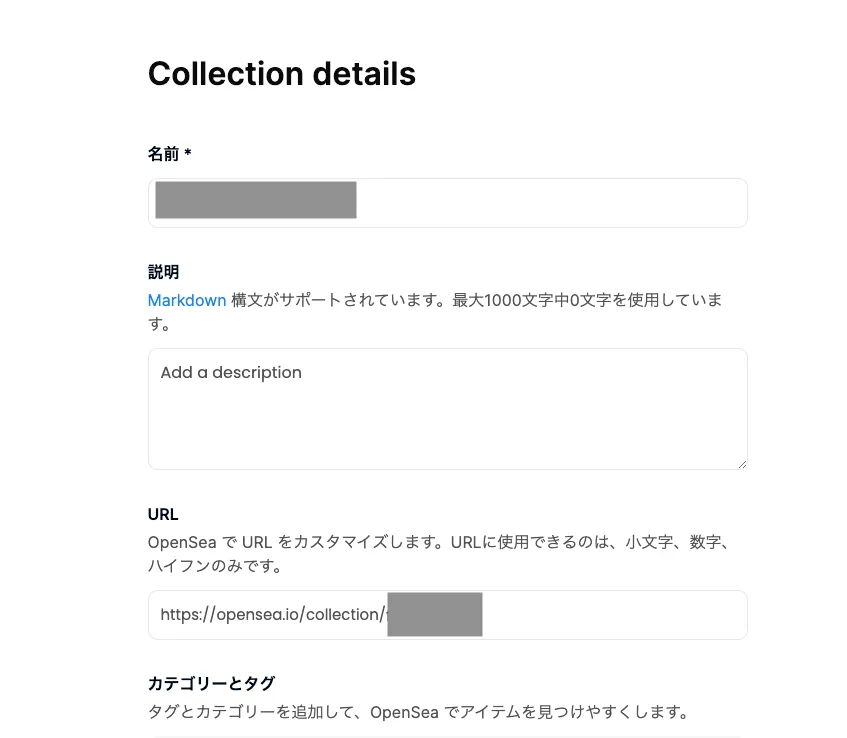847x738 pixels.
Task: Click the 'タグとカテゴリーを追加して' helper text
Action: coord(251,713)
